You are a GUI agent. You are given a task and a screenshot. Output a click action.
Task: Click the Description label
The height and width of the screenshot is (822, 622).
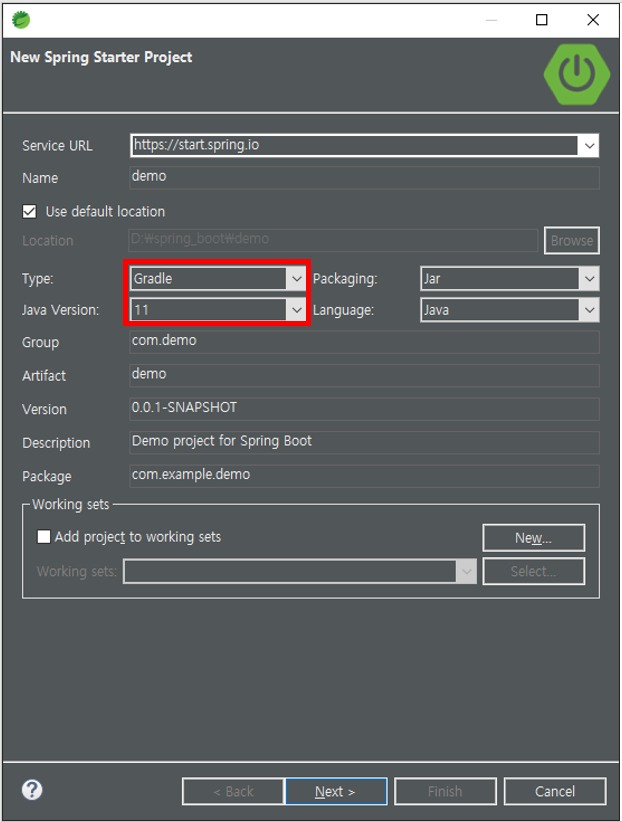click(x=56, y=443)
